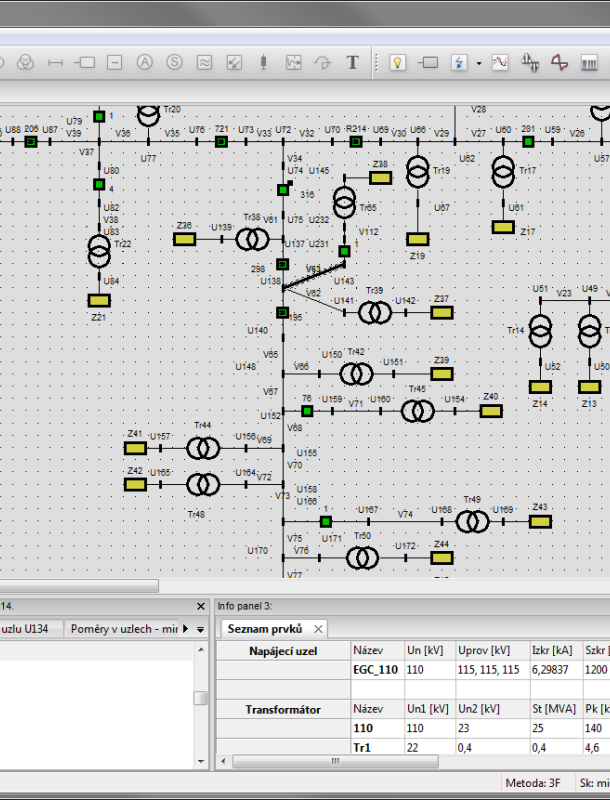Click the bar chart toolbar icon

click(x=589, y=63)
